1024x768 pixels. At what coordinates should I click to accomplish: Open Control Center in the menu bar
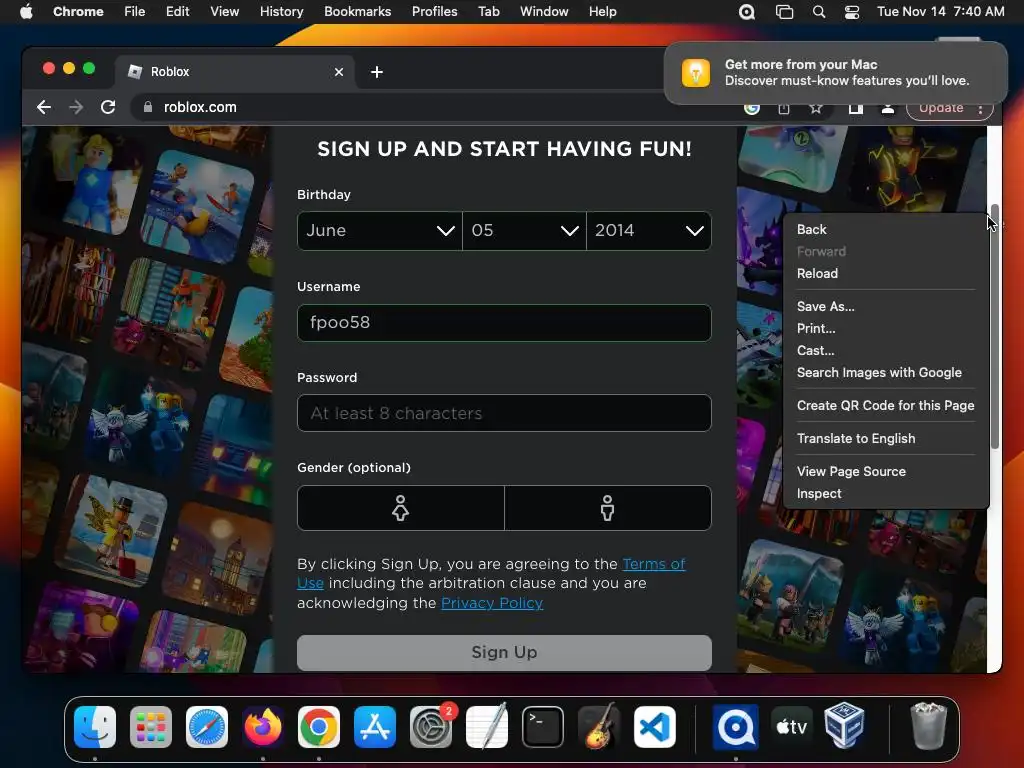click(852, 12)
